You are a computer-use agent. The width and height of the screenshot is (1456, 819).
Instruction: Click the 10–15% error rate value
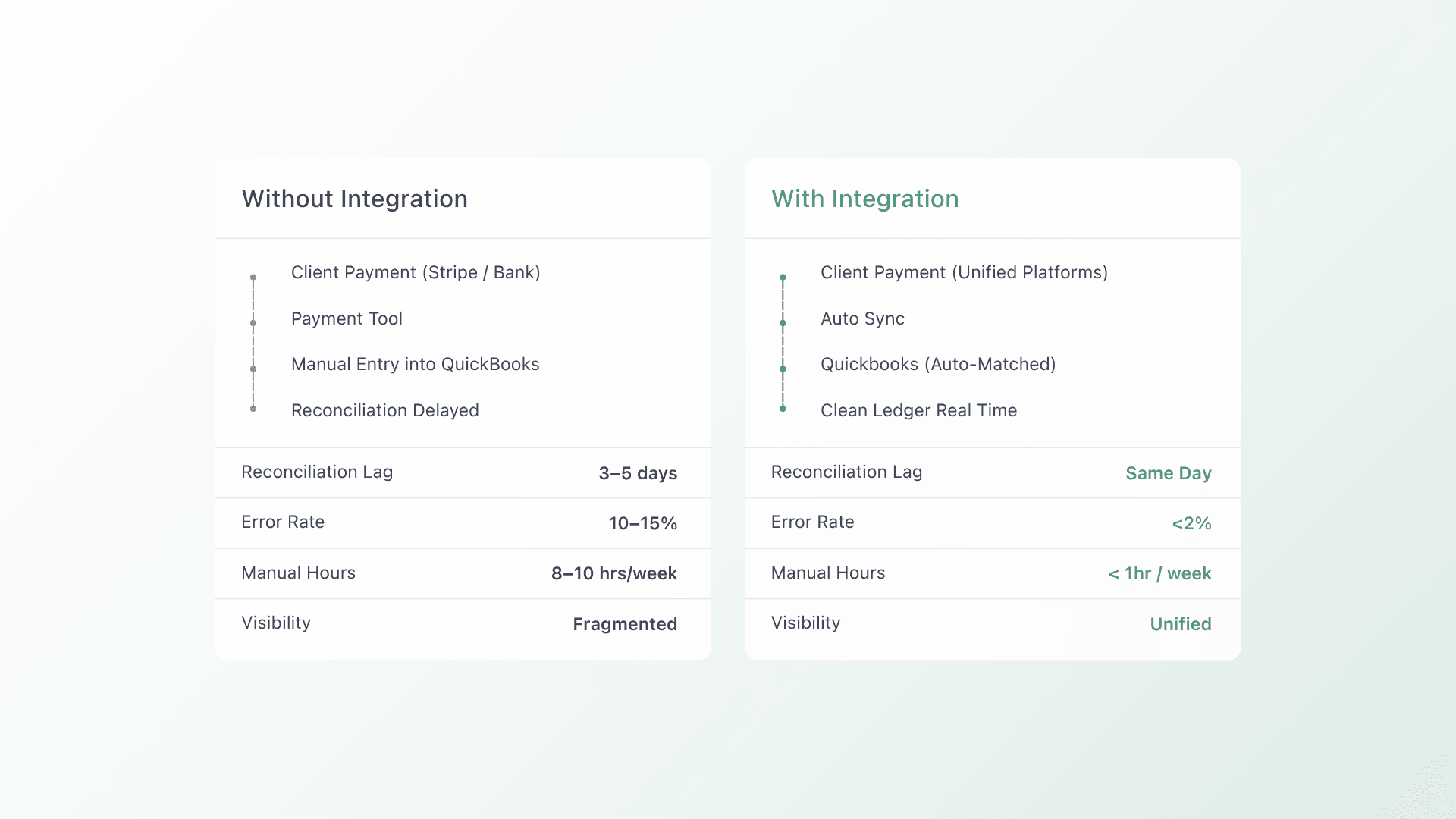(x=642, y=523)
